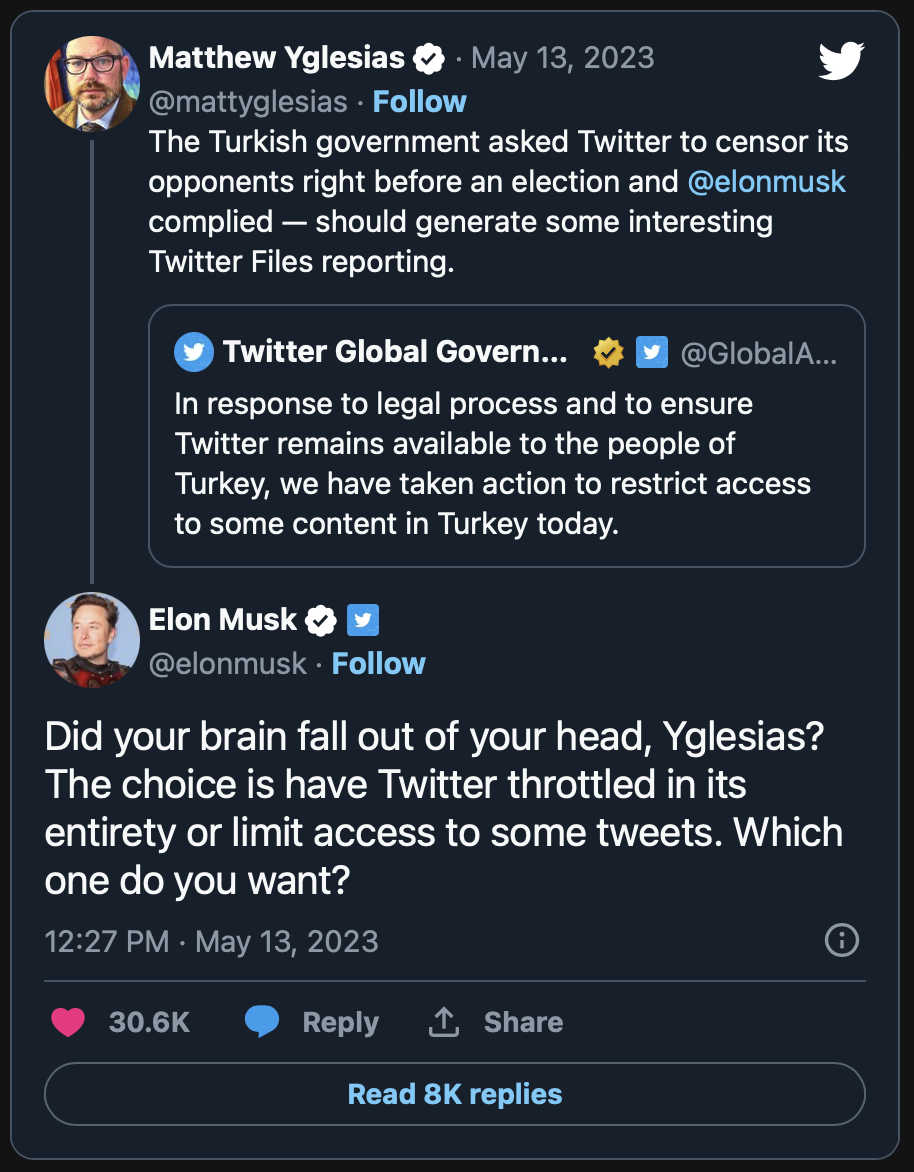Open Matthew Yglesias profile picture
Viewport: 914px width, 1172px height.
coord(92,84)
